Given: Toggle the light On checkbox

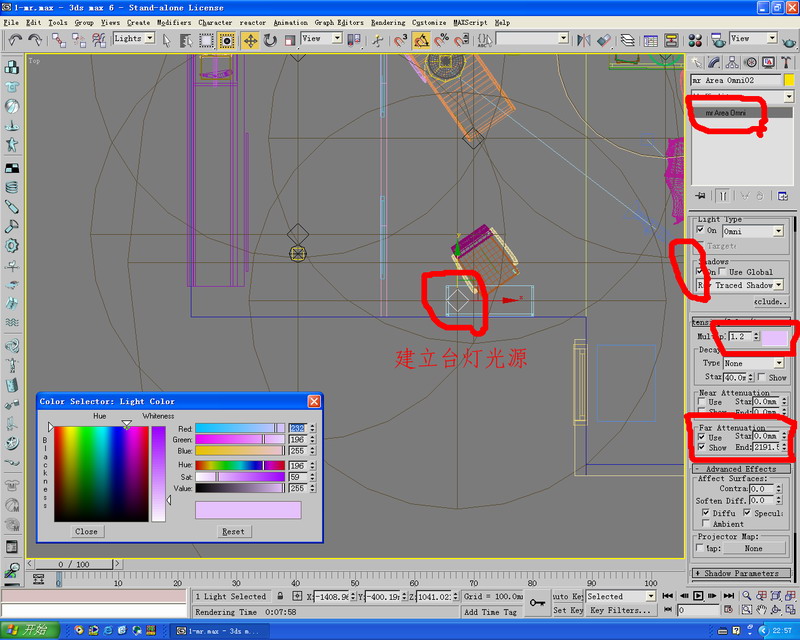Looking at the screenshot, I should tap(700, 231).
